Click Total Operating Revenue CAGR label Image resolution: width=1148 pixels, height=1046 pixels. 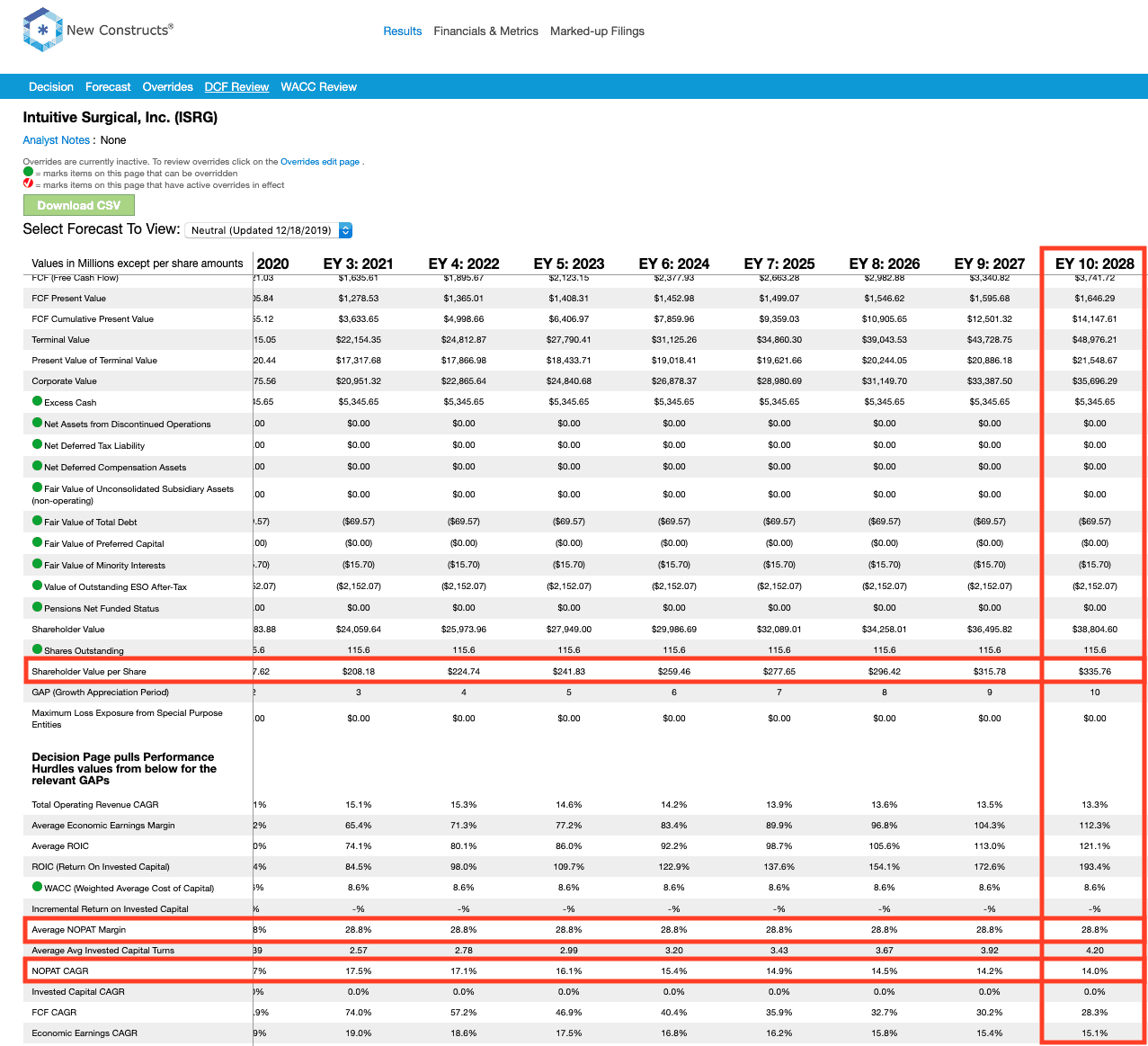[95, 805]
